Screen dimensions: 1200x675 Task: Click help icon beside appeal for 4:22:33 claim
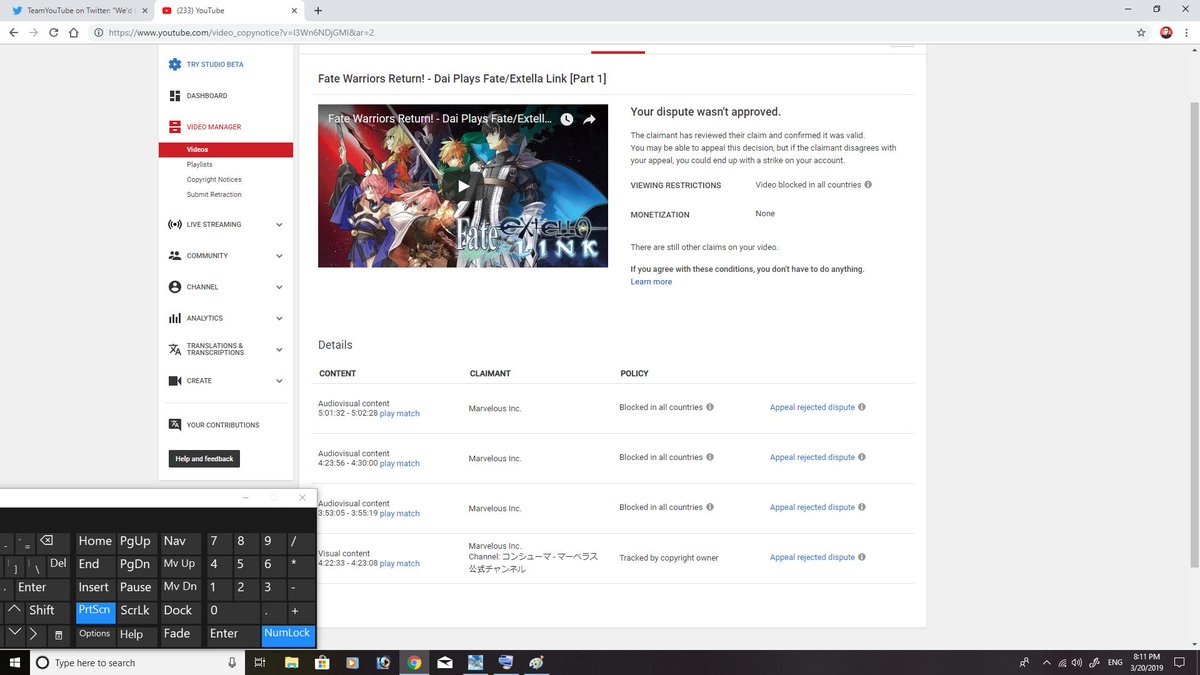tap(862, 558)
